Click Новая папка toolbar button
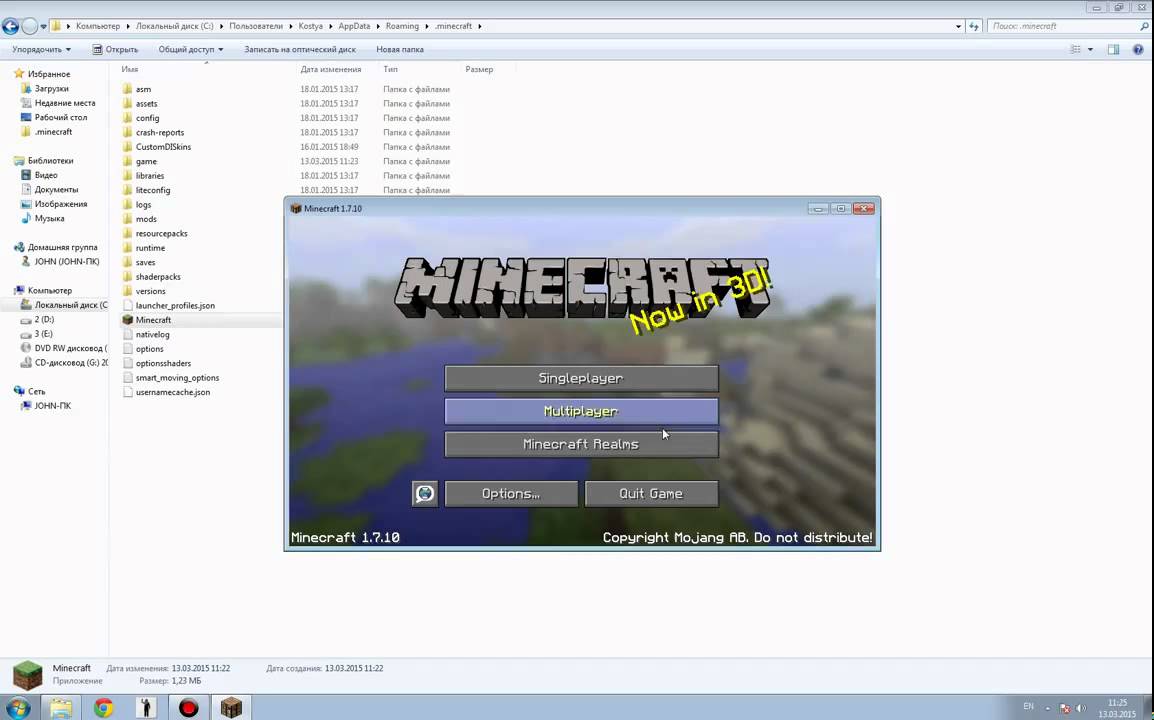The width and height of the screenshot is (1154, 720). click(400, 49)
